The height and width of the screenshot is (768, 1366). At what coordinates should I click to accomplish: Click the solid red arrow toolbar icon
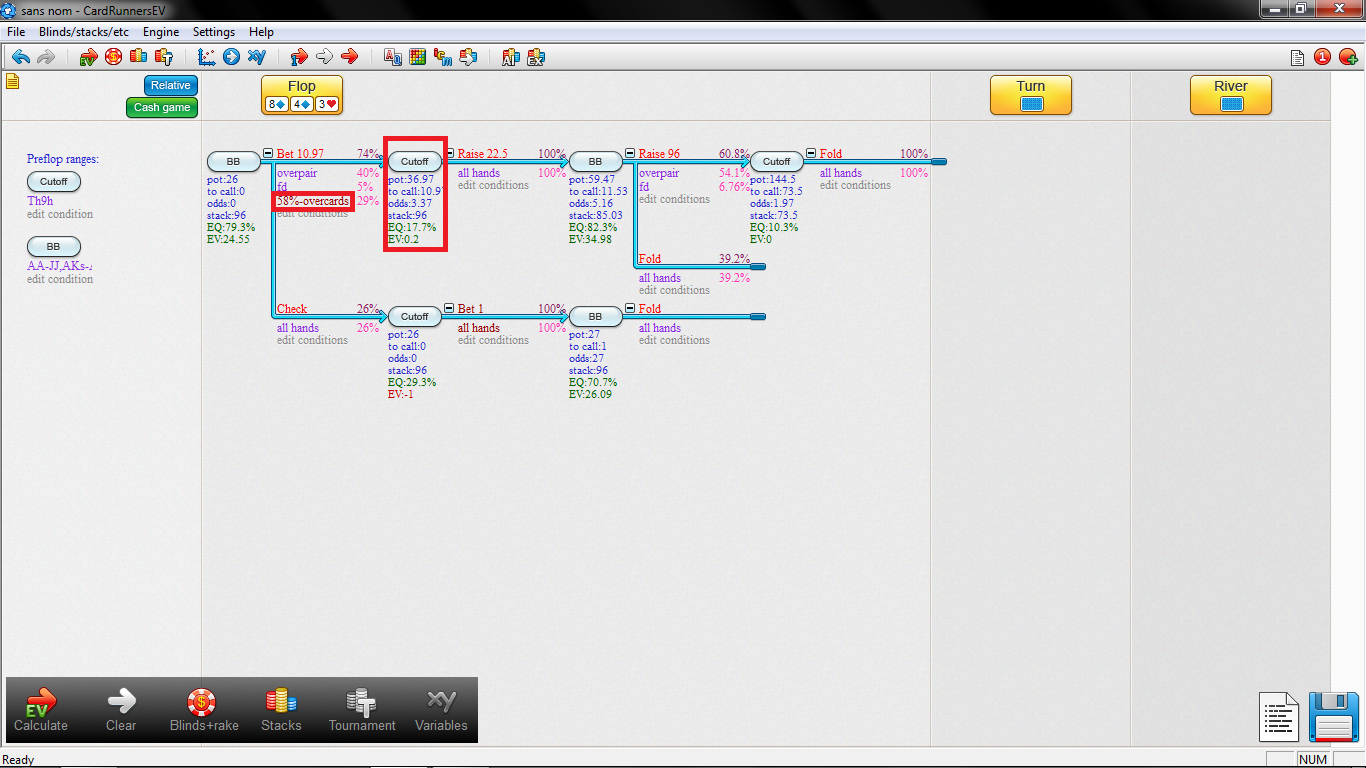coord(349,57)
